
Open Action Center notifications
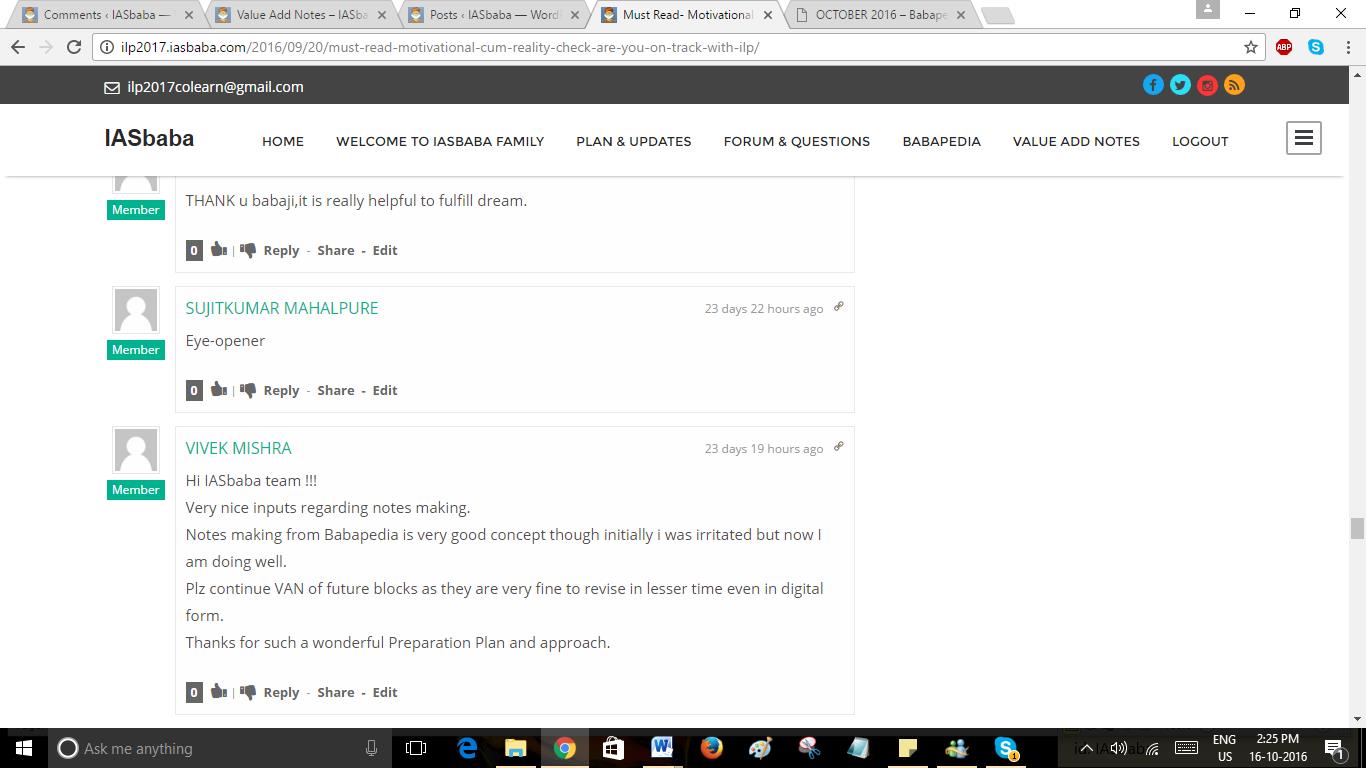1334,748
